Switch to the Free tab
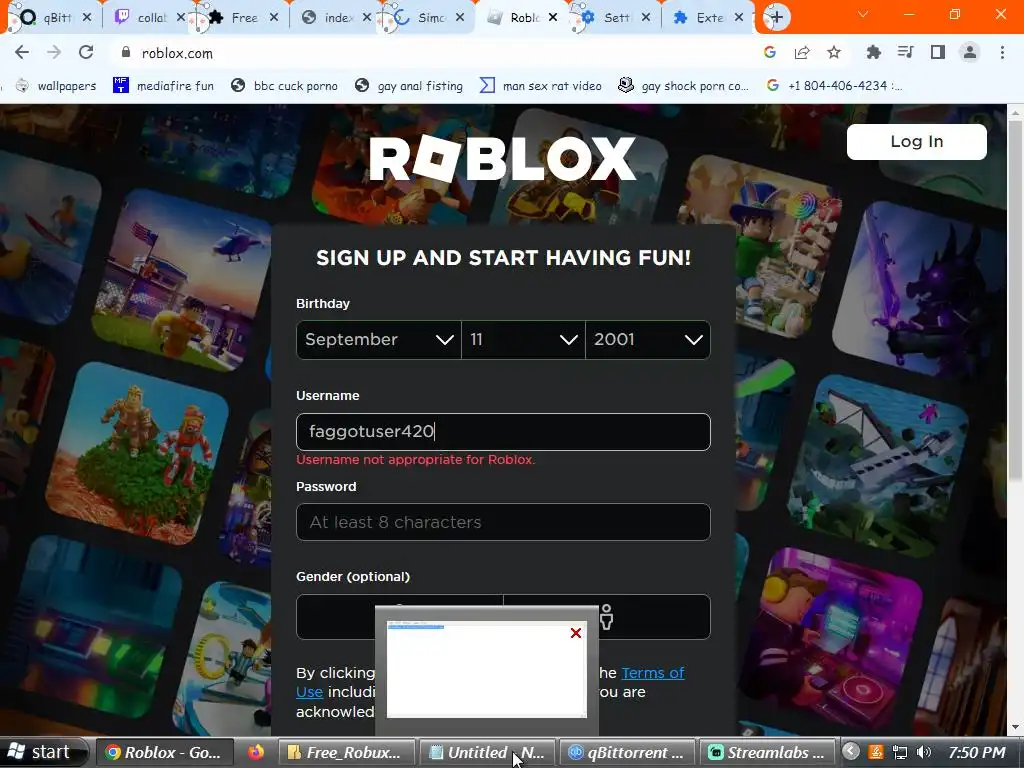The height and width of the screenshot is (768, 1024). pos(243,18)
